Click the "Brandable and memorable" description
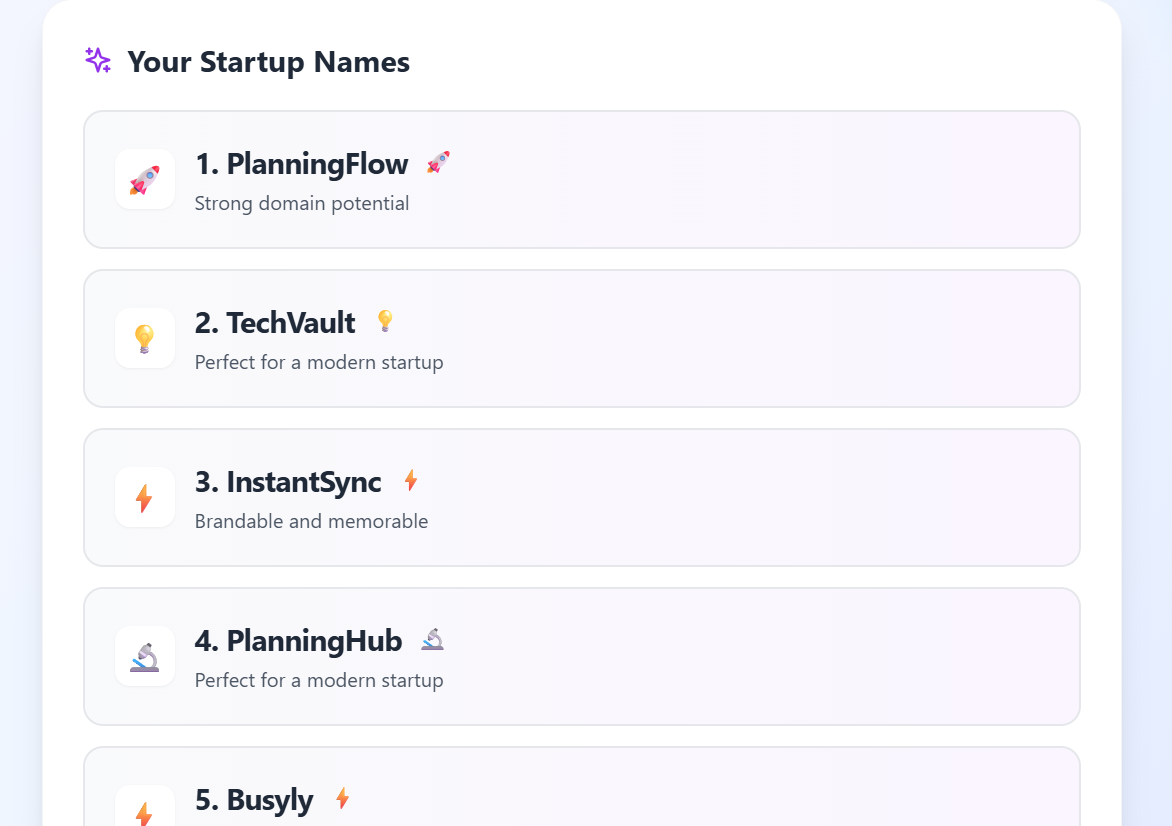The height and width of the screenshot is (826, 1172). (311, 522)
